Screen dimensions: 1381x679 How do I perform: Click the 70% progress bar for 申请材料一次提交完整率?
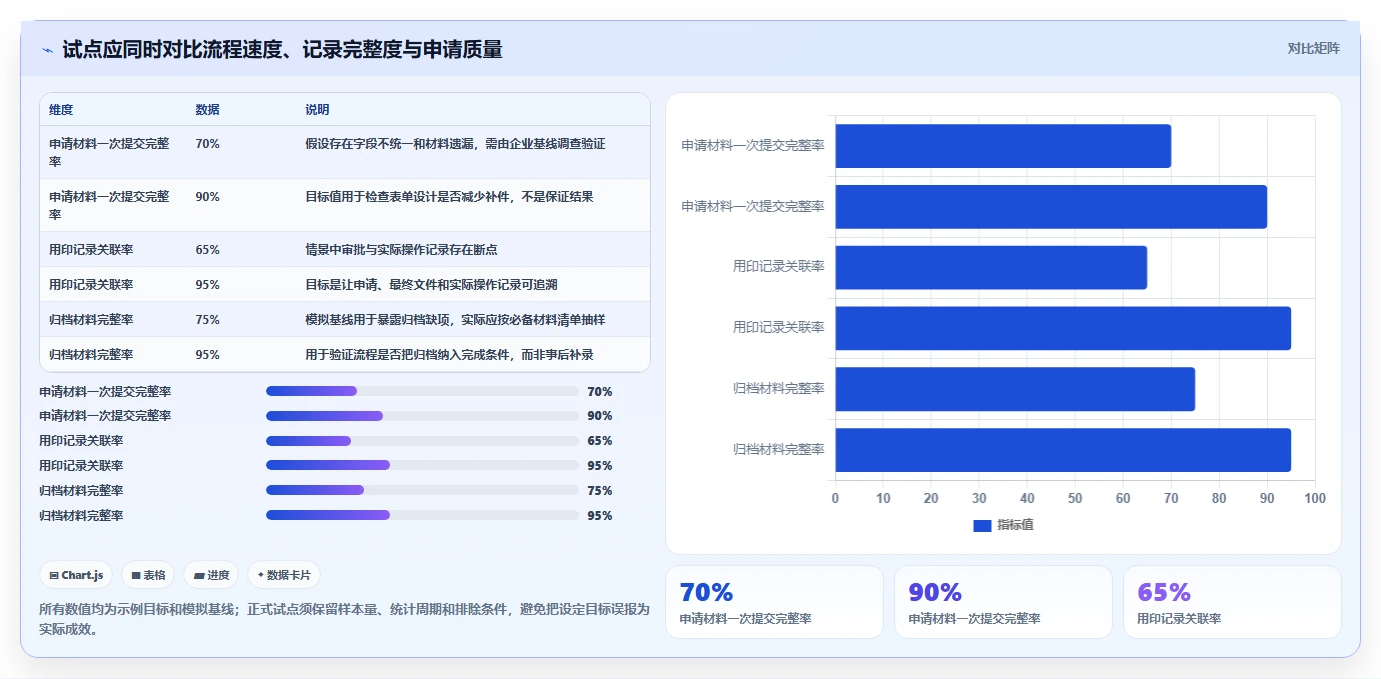422,391
